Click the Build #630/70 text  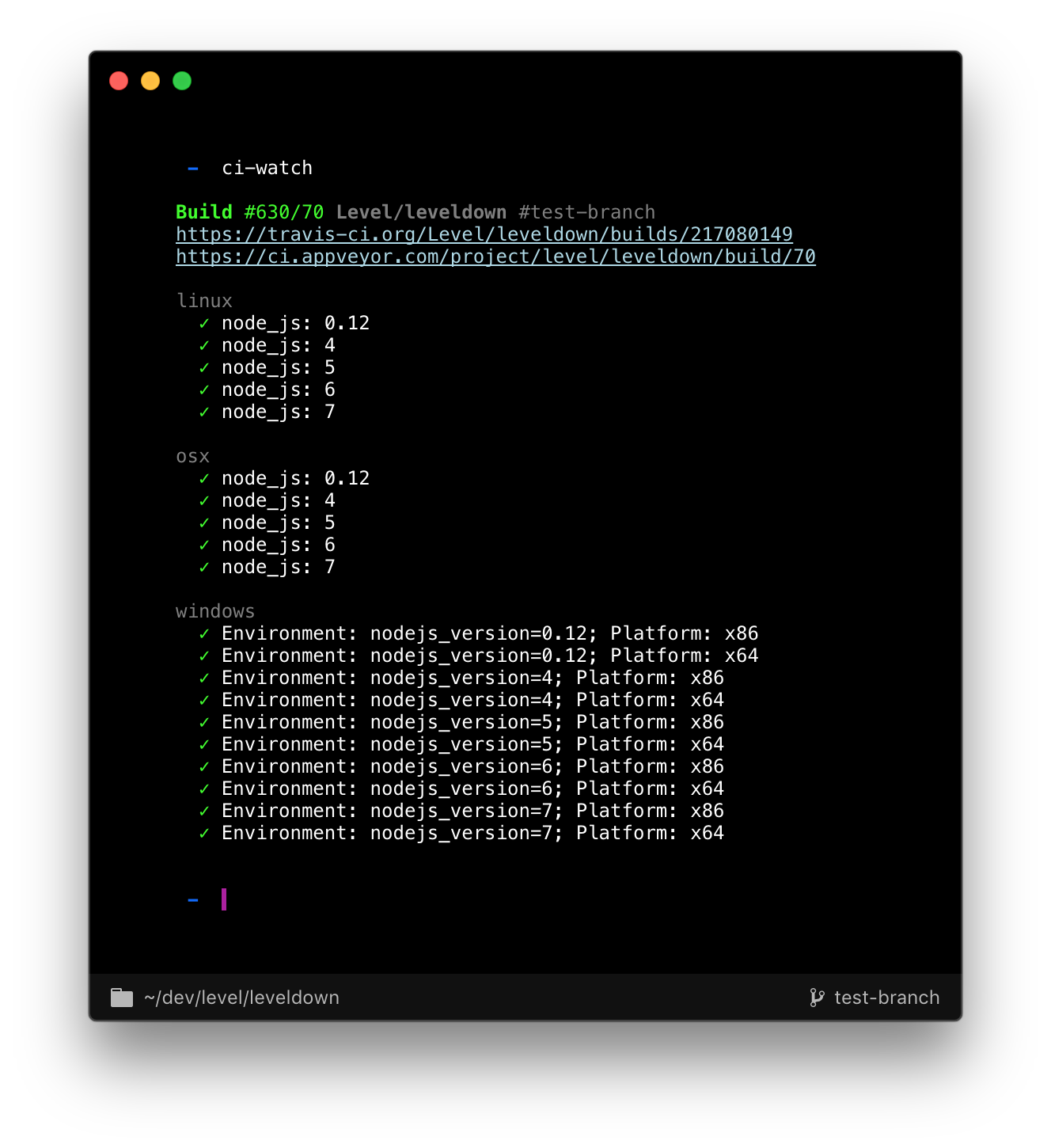(x=250, y=212)
